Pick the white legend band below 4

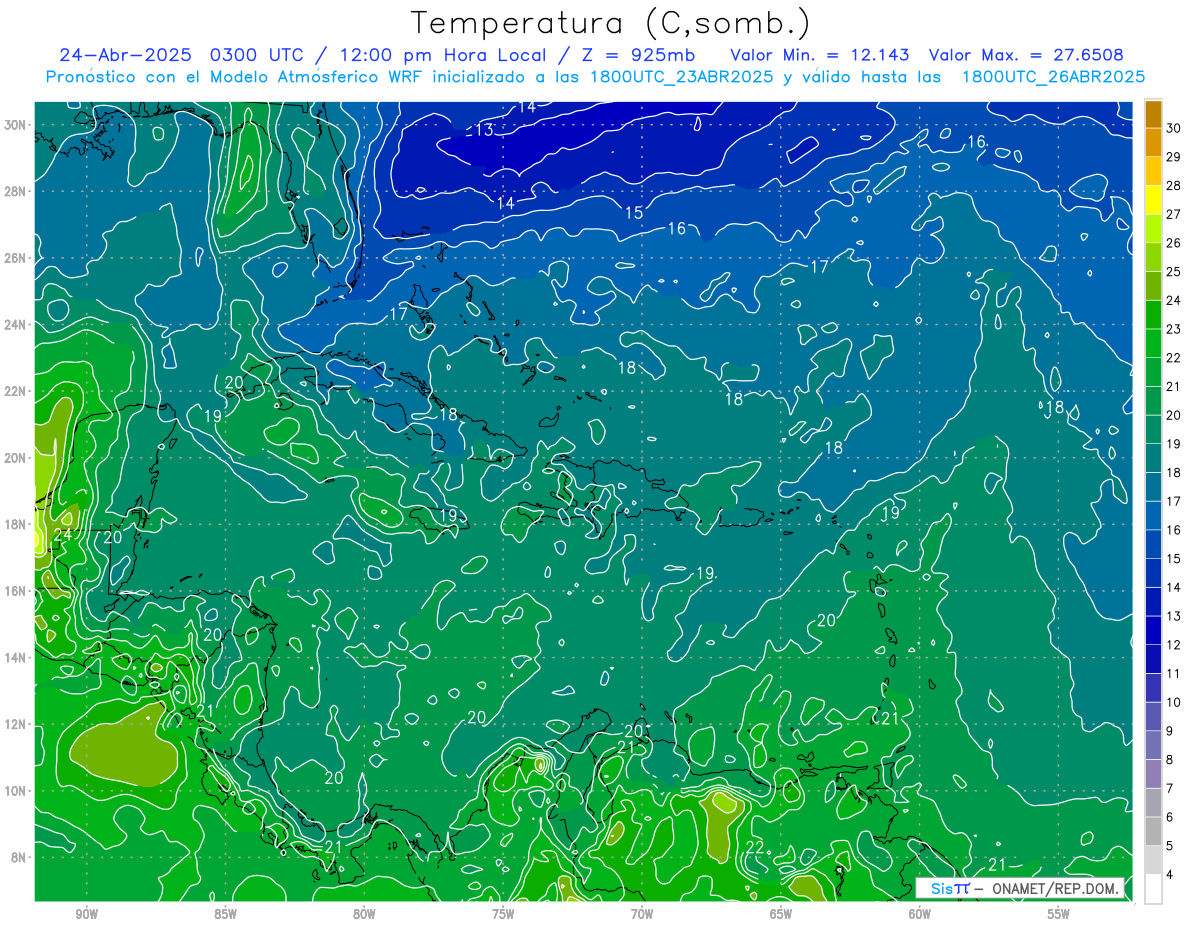coord(1153,889)
